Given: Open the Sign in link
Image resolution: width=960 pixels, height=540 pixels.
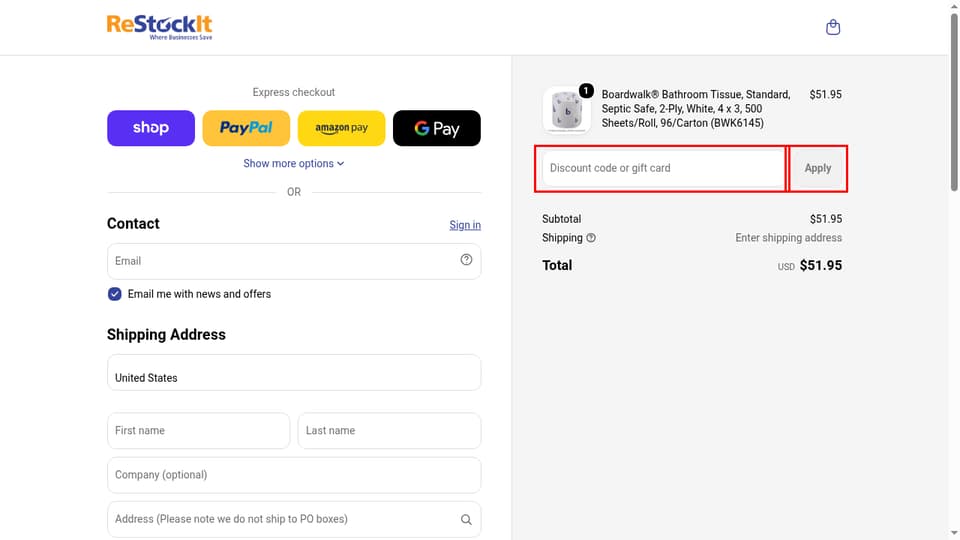Looking at the screenshot, I should pos(465,225).
